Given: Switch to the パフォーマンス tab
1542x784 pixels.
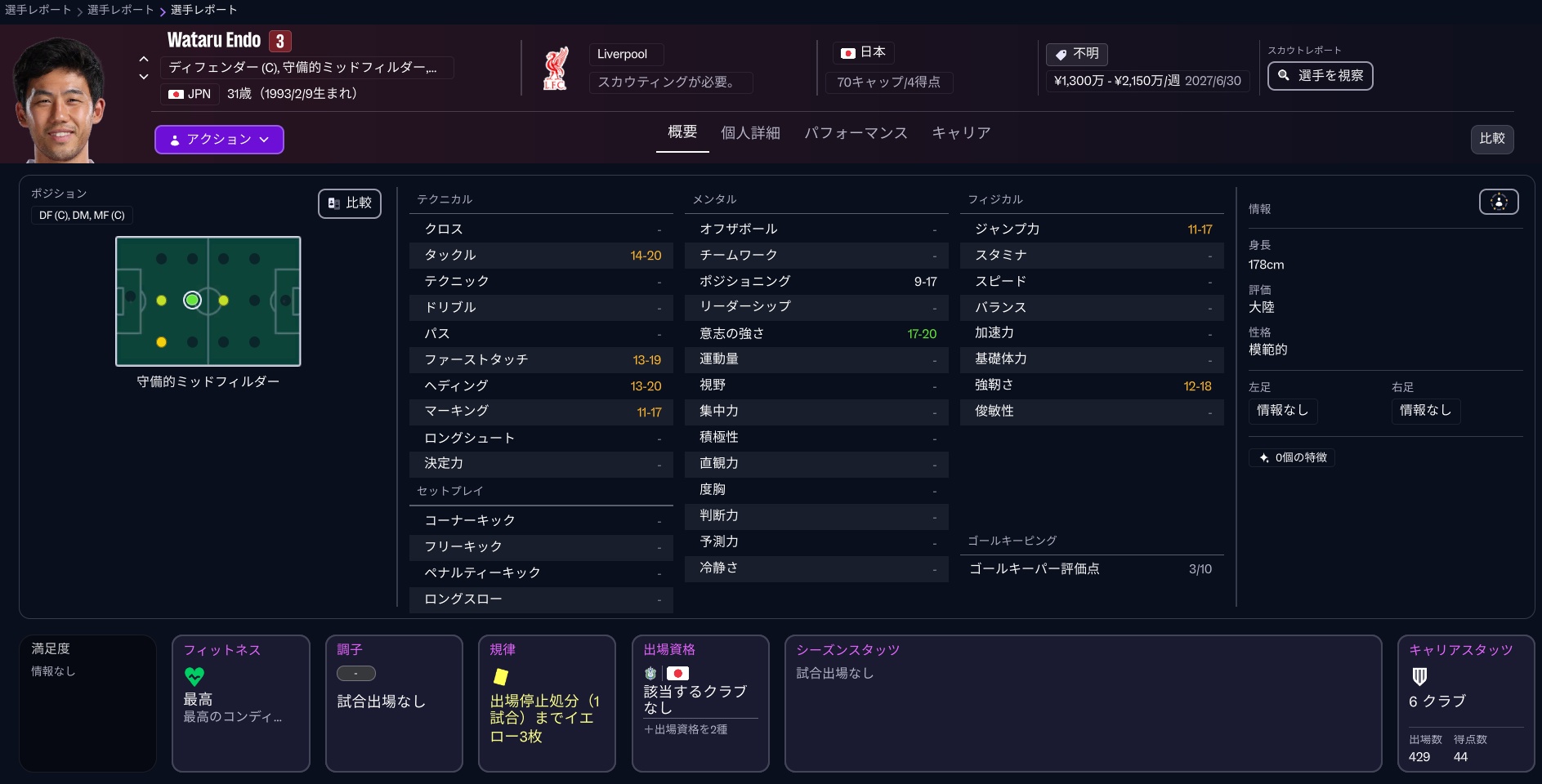Looking at the screenshot, I should (x=855, y=133).
